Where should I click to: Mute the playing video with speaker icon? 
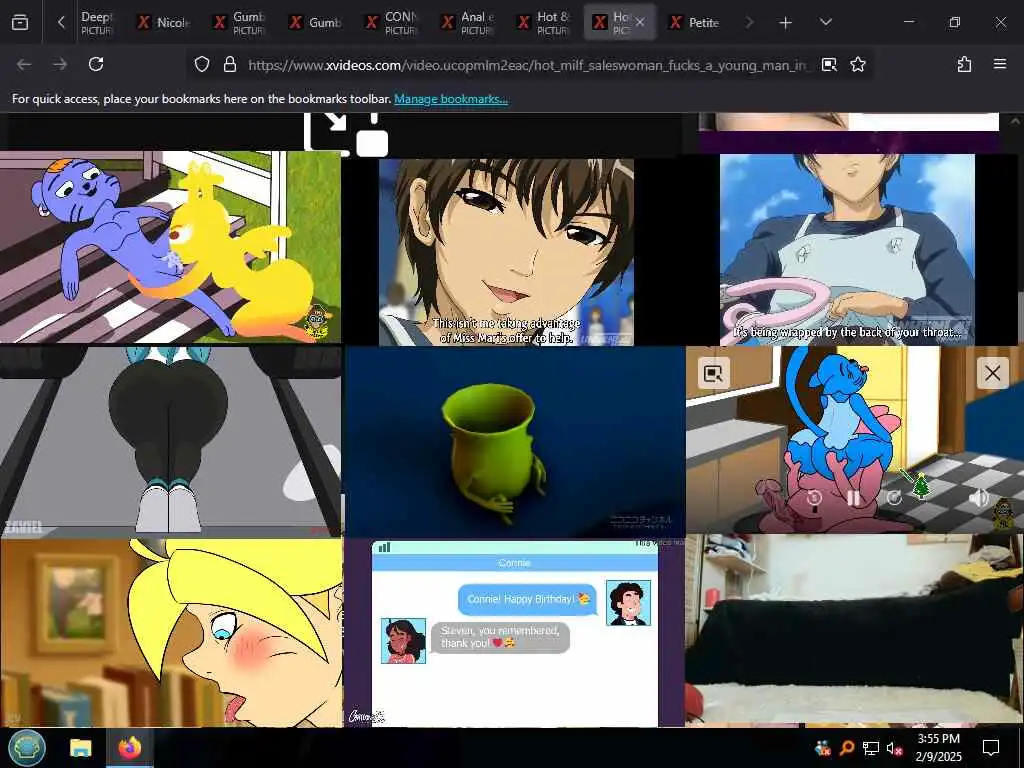point(978,498)
